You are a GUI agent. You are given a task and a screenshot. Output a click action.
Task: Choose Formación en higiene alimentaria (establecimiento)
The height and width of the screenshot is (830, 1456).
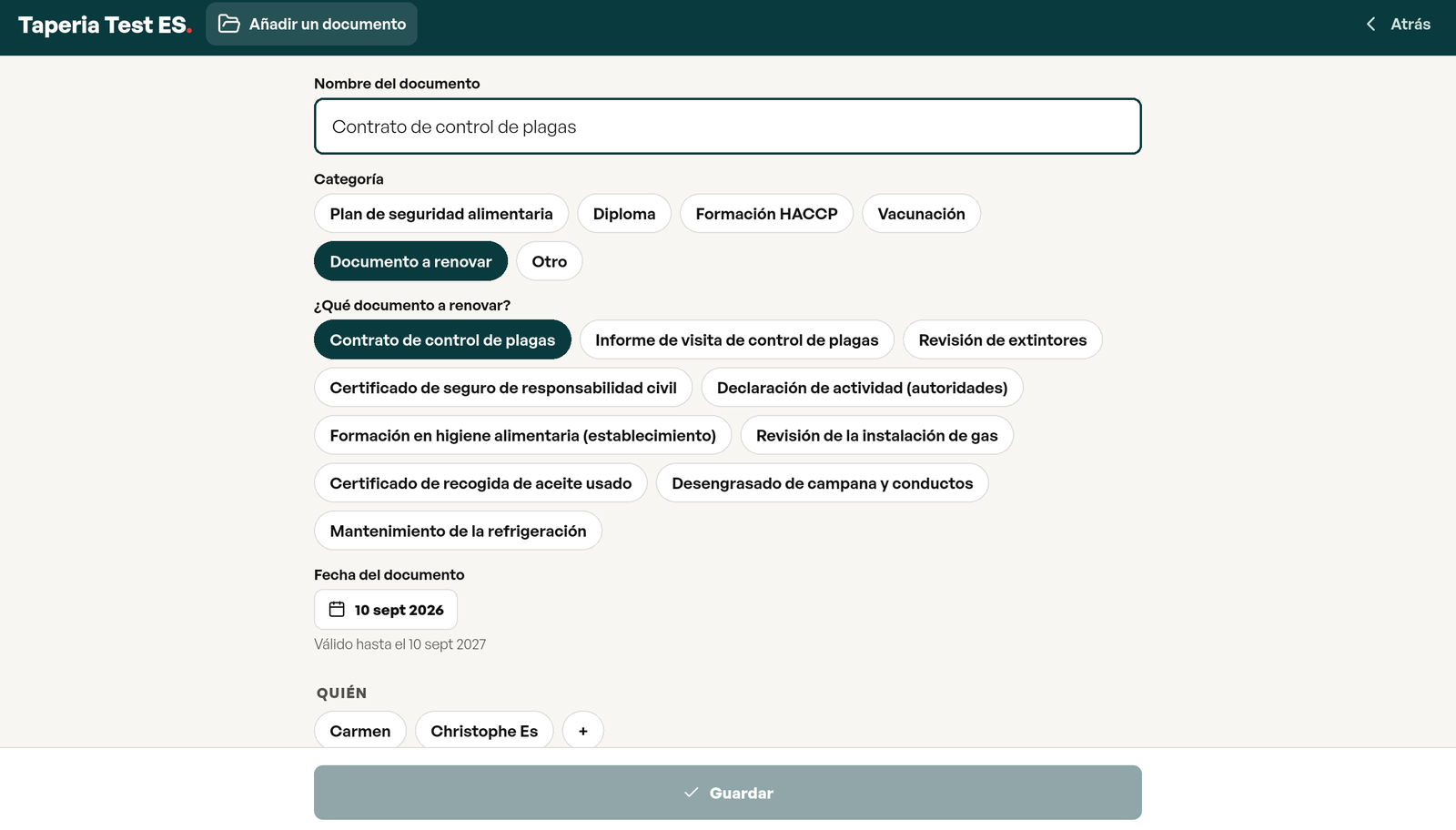[x=523, y=435]
